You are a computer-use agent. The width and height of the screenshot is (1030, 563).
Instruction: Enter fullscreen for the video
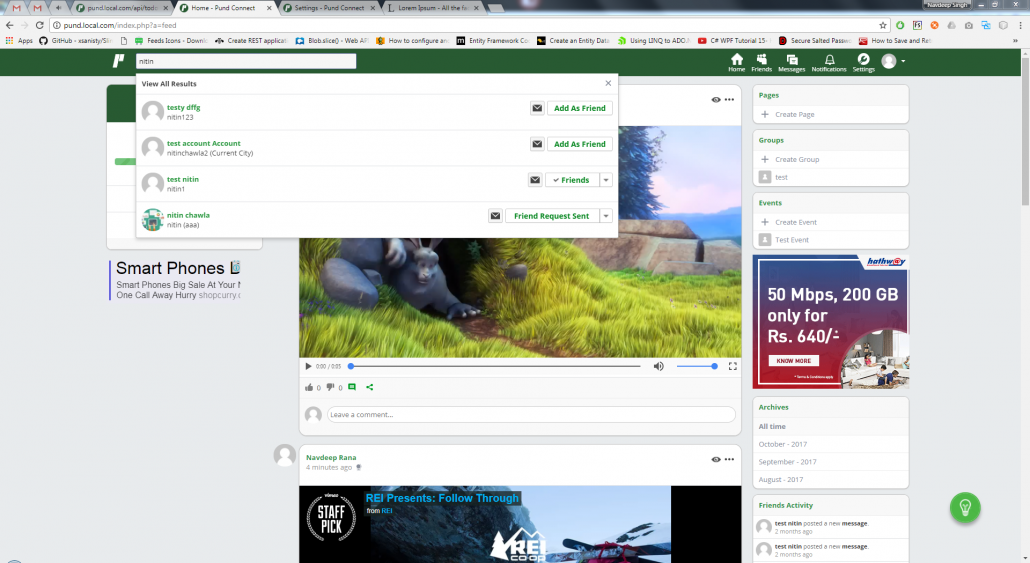point(732,366)
